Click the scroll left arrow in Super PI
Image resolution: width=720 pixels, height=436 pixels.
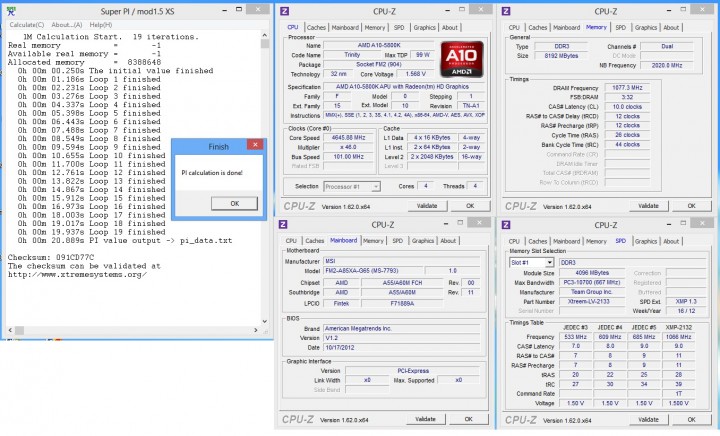tap(10, 330)
